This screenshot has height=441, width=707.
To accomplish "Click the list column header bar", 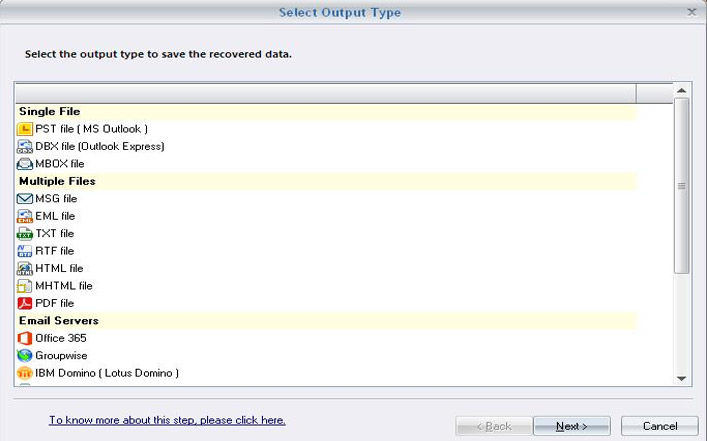I will tap(326, 93).
